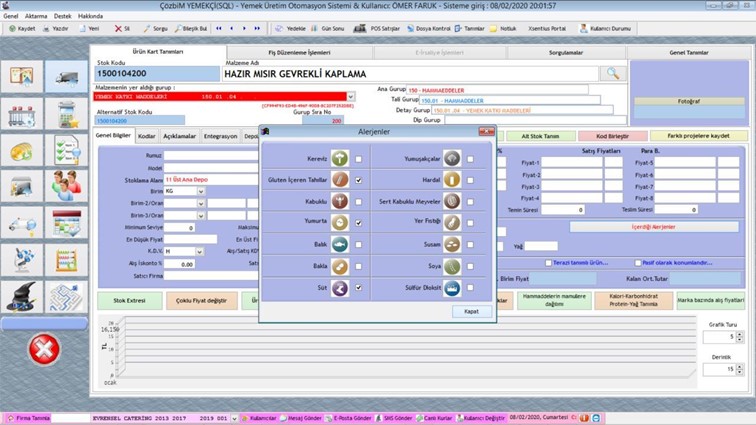
Task: Expand the red material group dropdown
Action: pos(350,97)
